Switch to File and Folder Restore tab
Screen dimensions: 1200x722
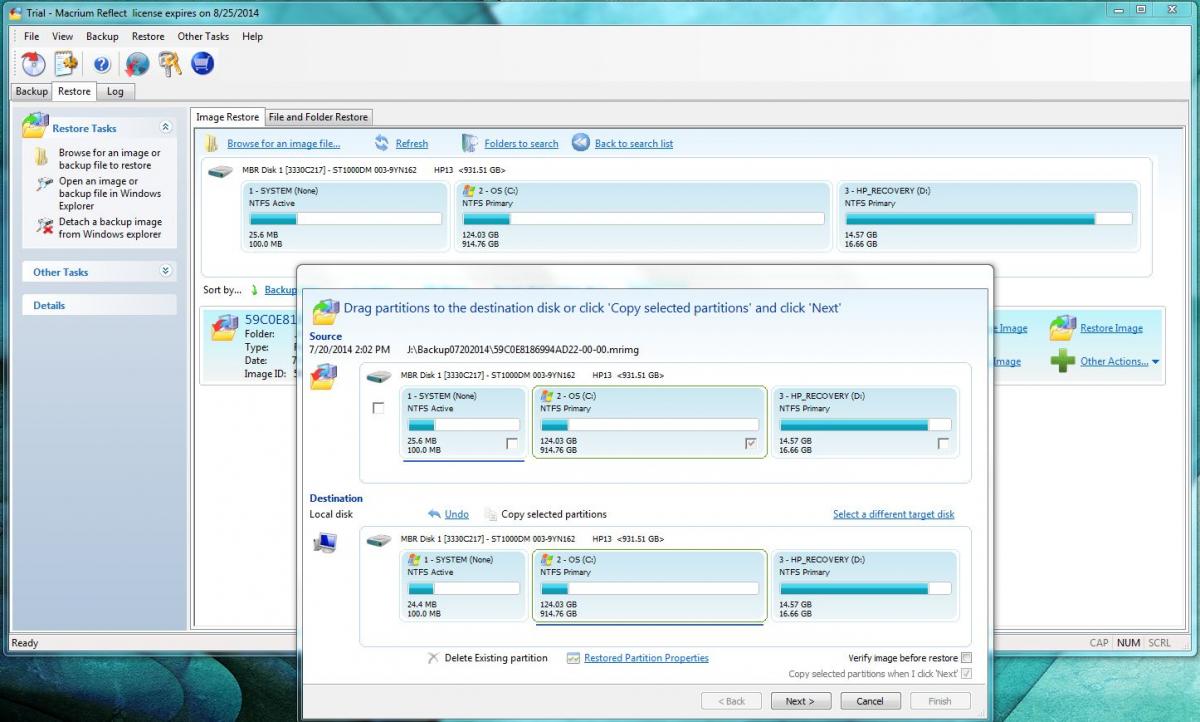(318, 117)
